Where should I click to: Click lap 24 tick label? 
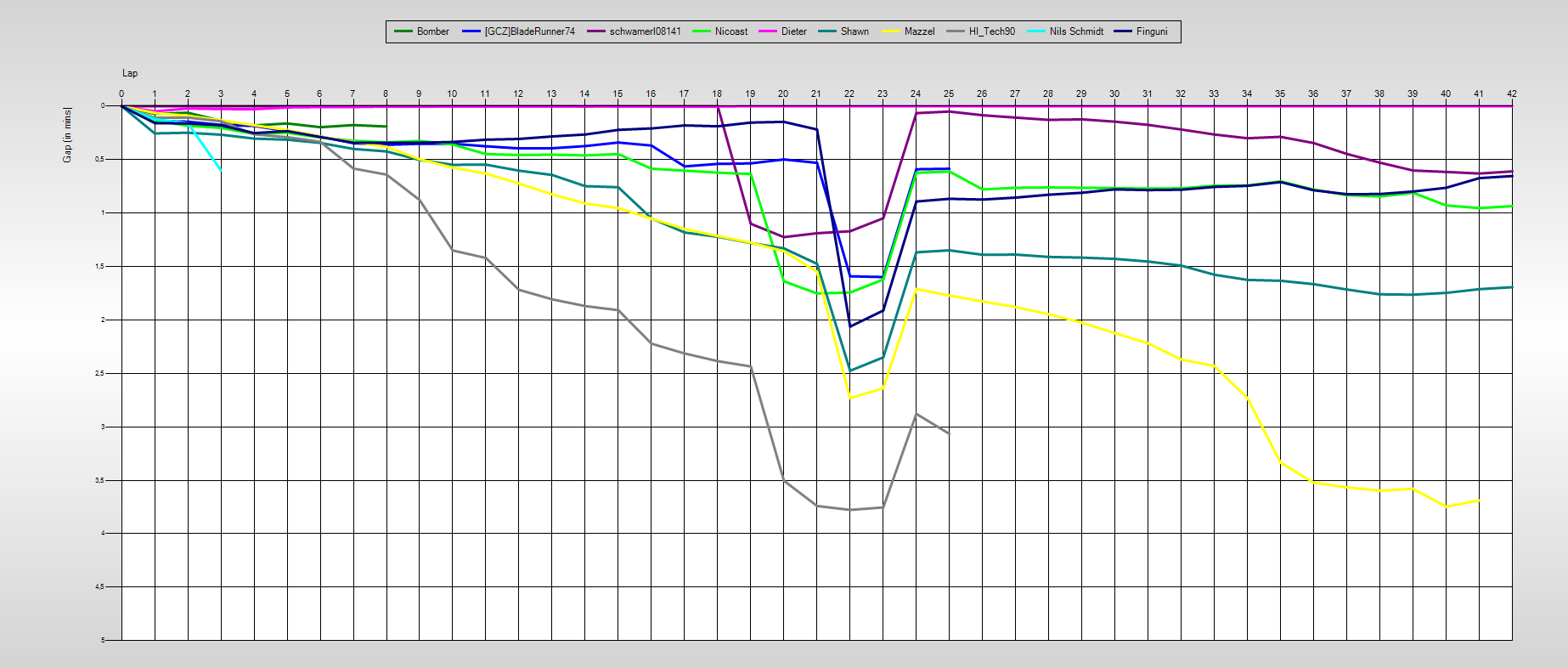916,93
